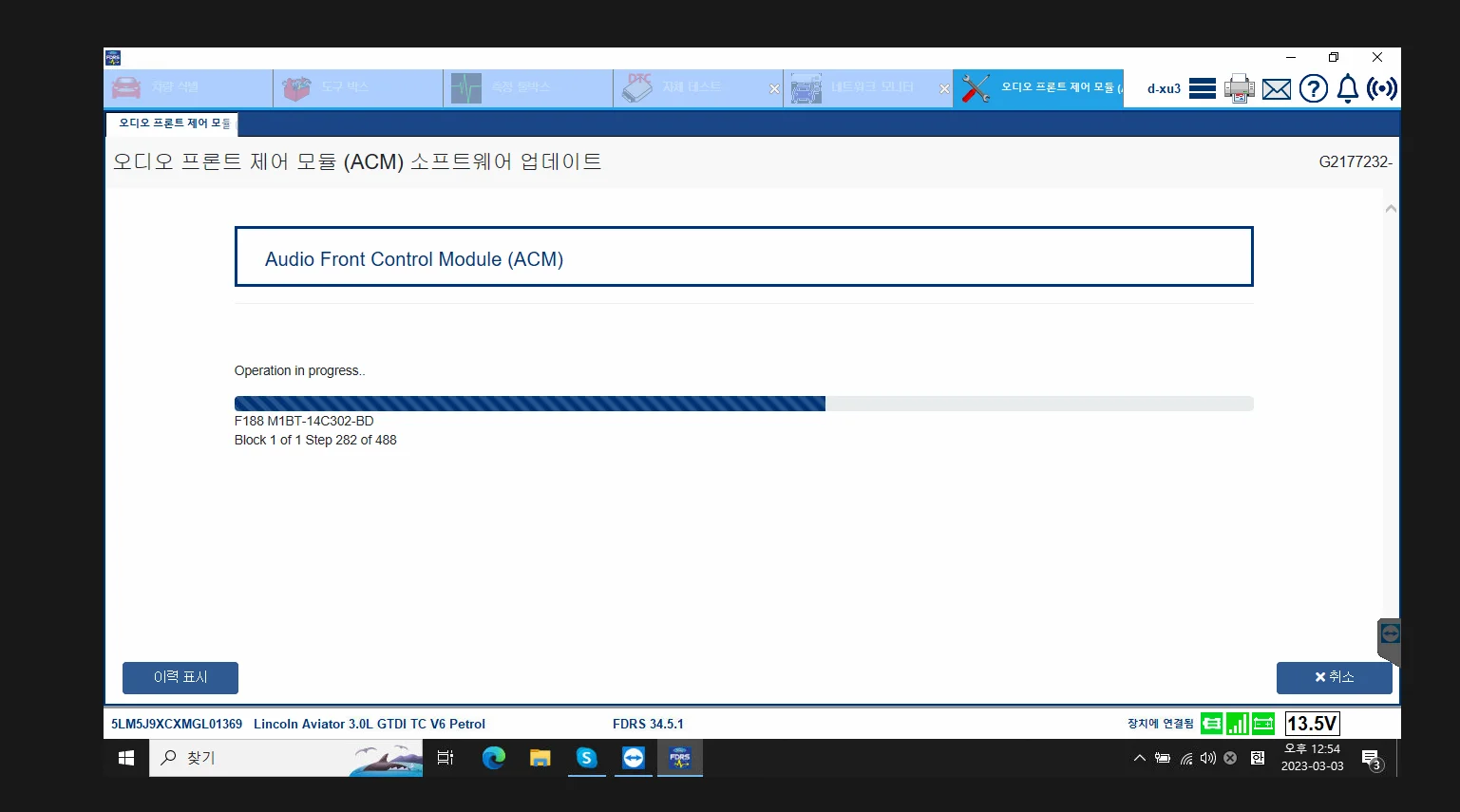Open the taskbar clock showing 12:54

pyautogui.click(x=1313, y=758)
